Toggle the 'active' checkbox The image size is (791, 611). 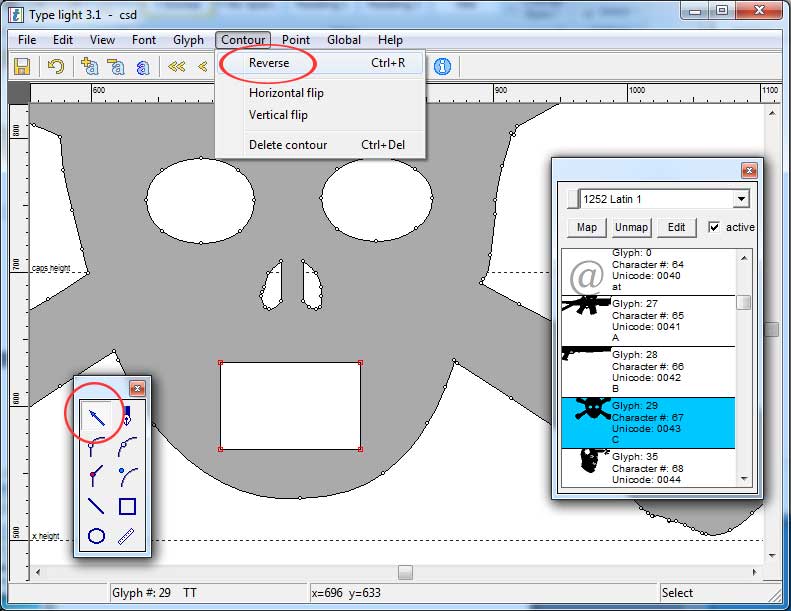tap(714, 227)
